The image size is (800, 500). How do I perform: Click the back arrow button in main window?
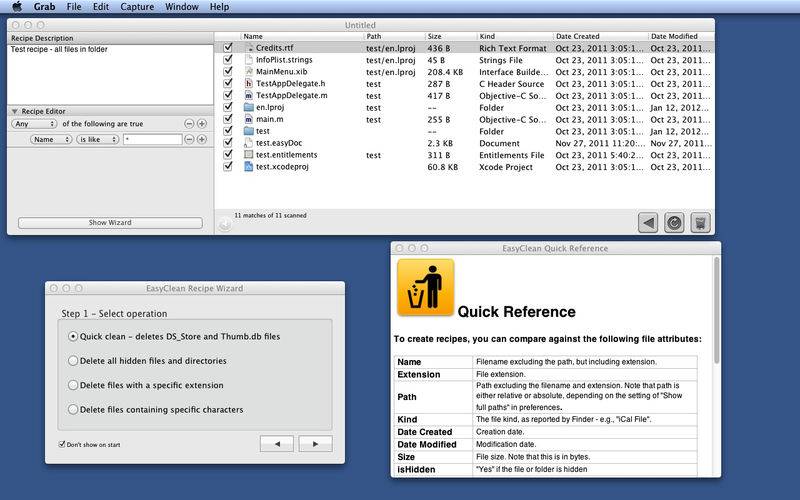coord(648,223)
